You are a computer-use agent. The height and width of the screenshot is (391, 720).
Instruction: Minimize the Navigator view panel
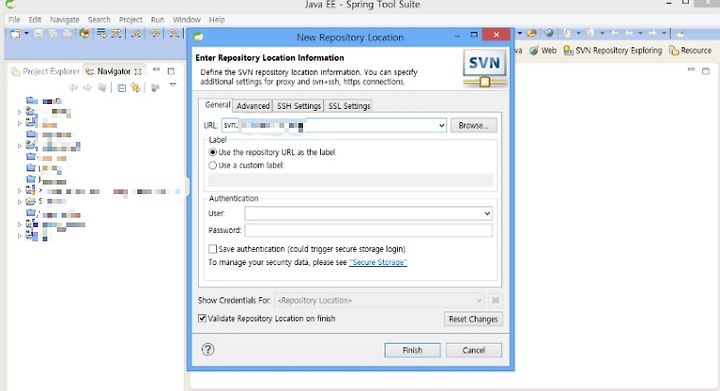click(157, 70)
